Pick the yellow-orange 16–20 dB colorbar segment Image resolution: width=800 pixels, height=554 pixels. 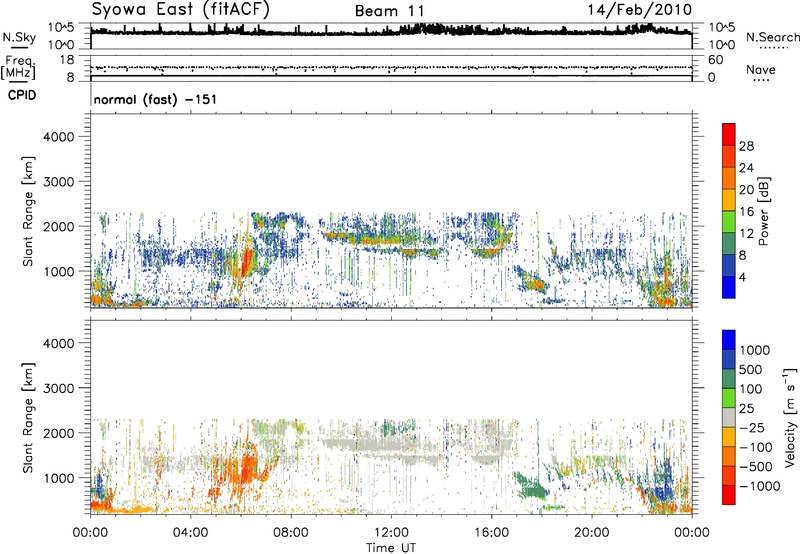coord(729,199)
